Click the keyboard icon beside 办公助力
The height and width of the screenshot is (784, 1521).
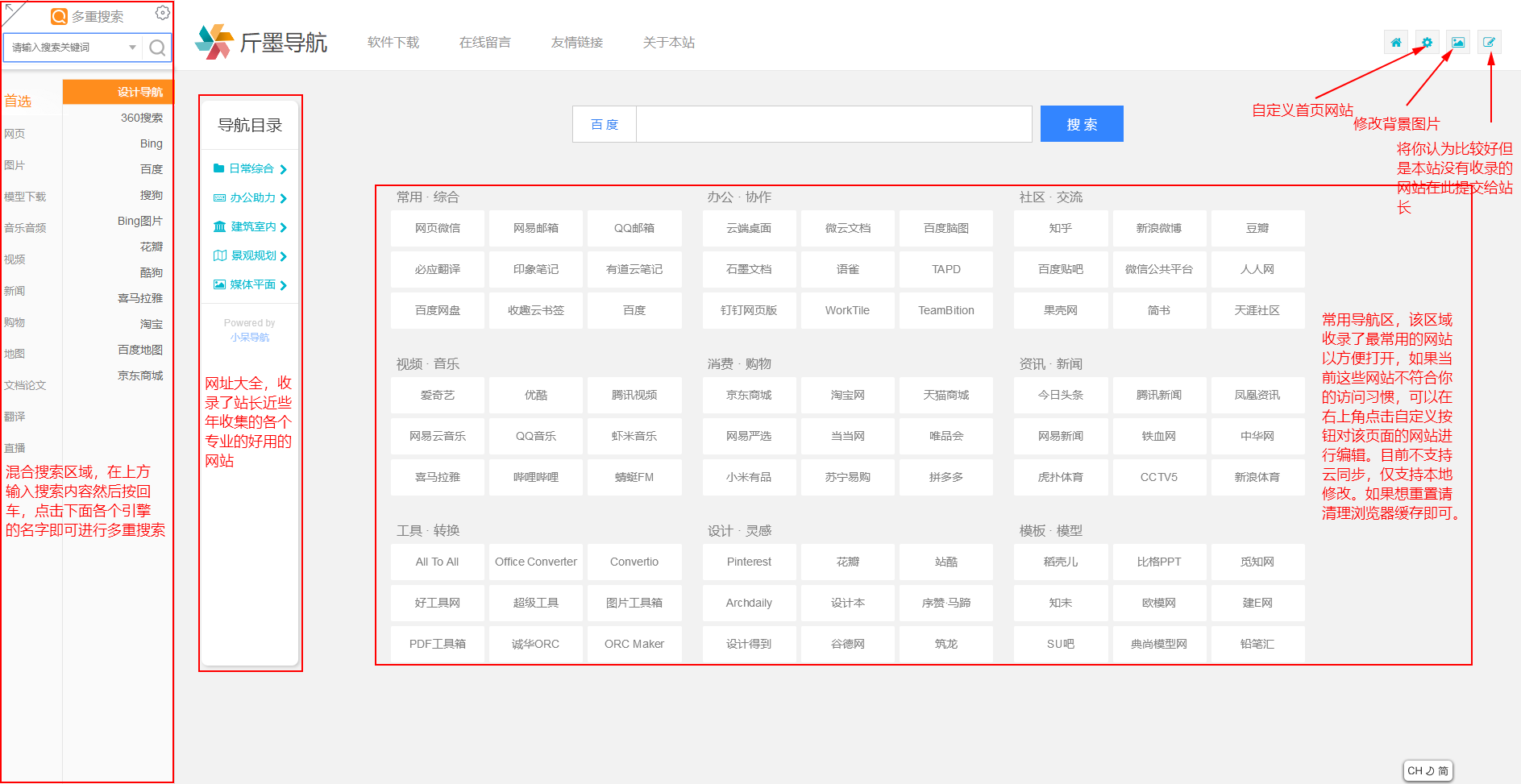219,197
